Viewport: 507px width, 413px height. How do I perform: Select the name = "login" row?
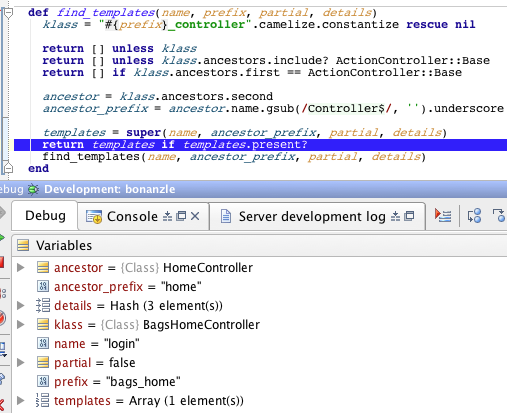point(259,343)
